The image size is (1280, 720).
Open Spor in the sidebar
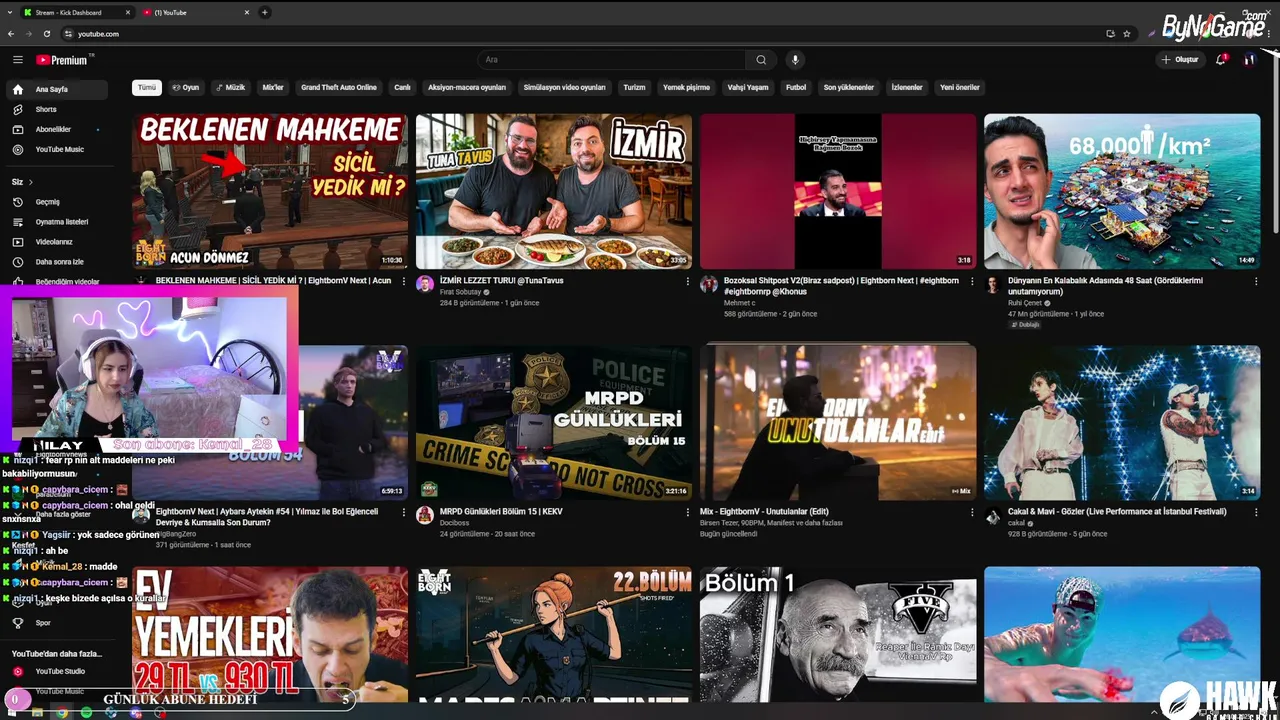tap(57, 623)
